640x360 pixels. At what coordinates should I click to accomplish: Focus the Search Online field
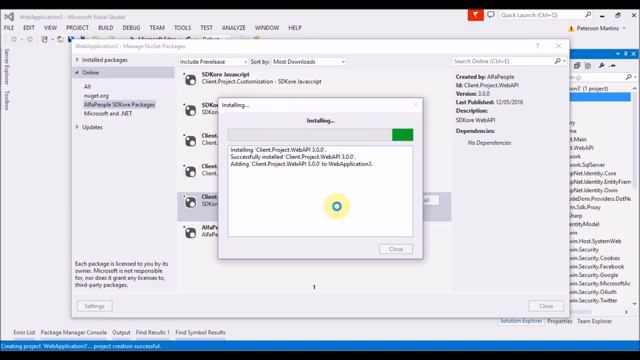pos(503,61)
